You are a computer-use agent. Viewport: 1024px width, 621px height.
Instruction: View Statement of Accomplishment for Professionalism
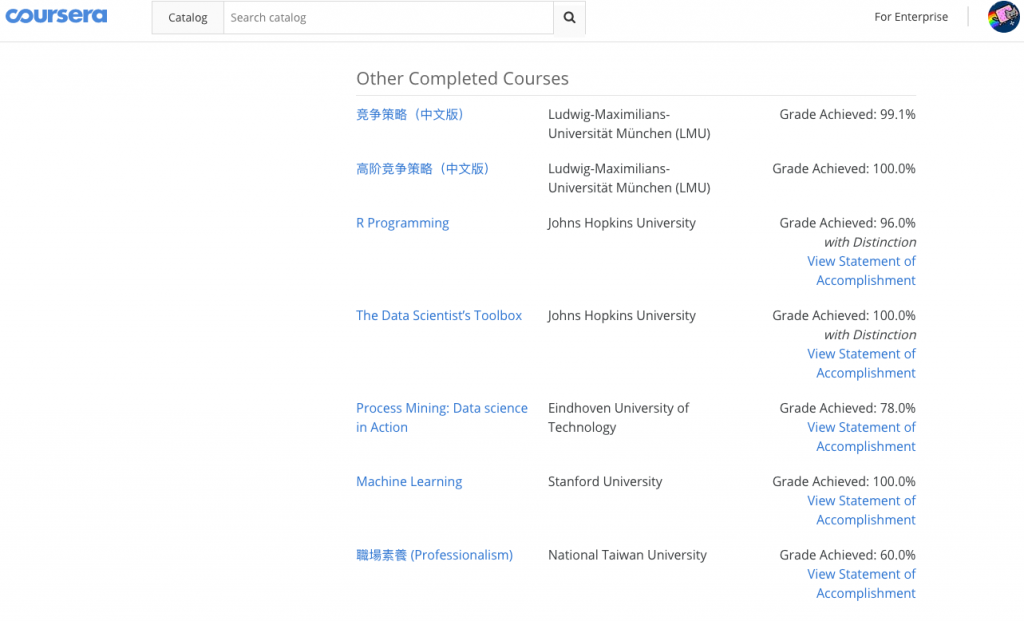[861, 583]
